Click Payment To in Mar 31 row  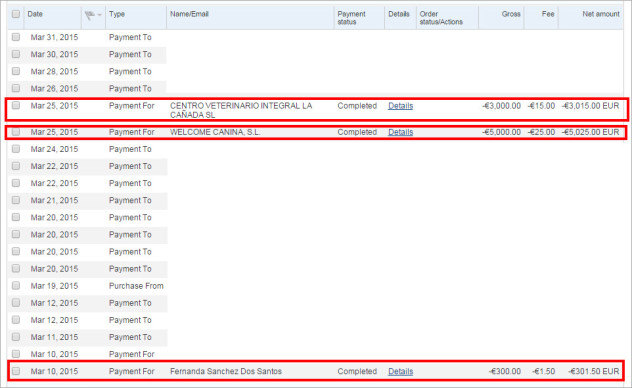[x=130, y=37]
